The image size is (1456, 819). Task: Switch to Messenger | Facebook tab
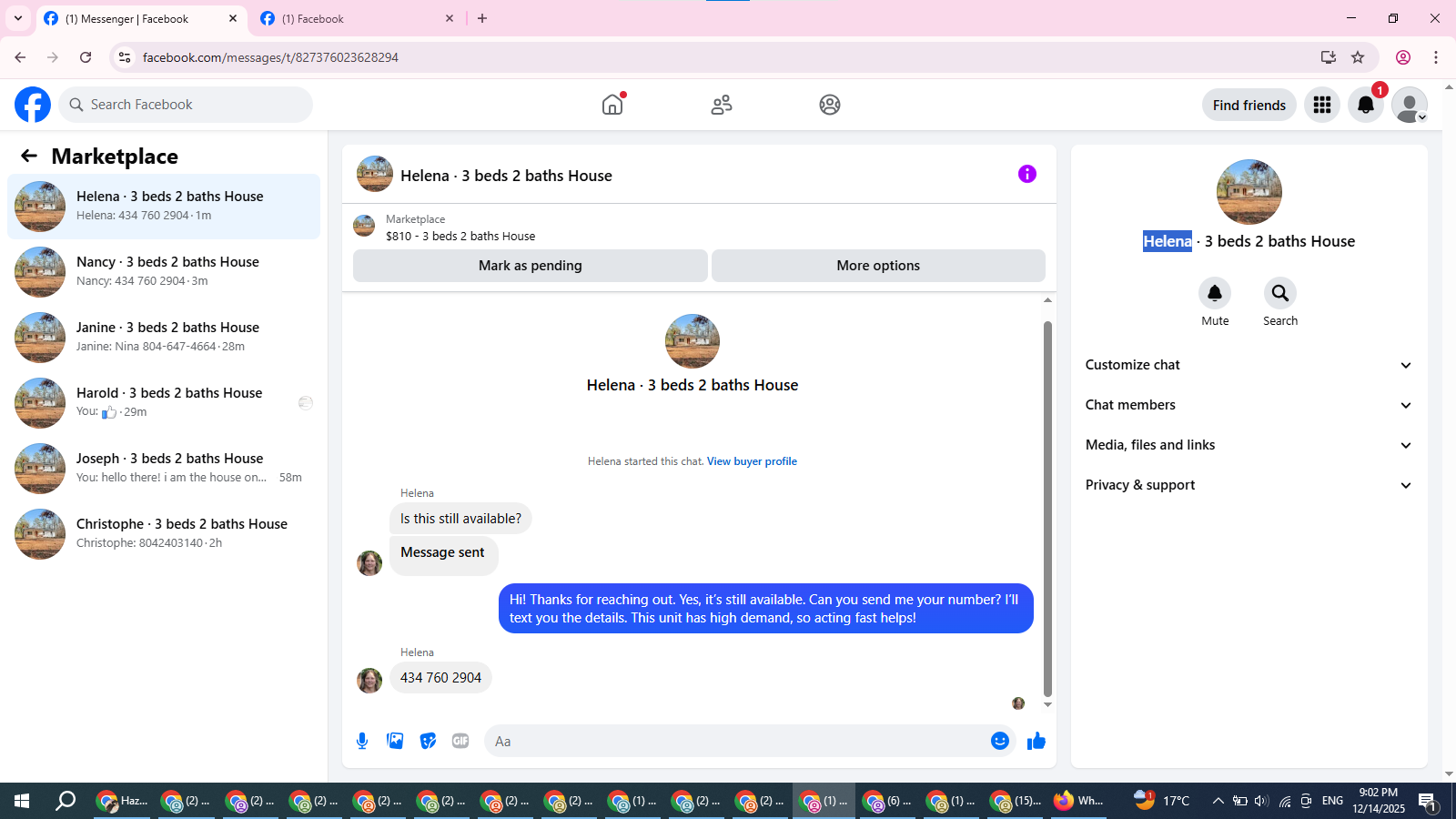pyautogui.click(x=142, y=18)
